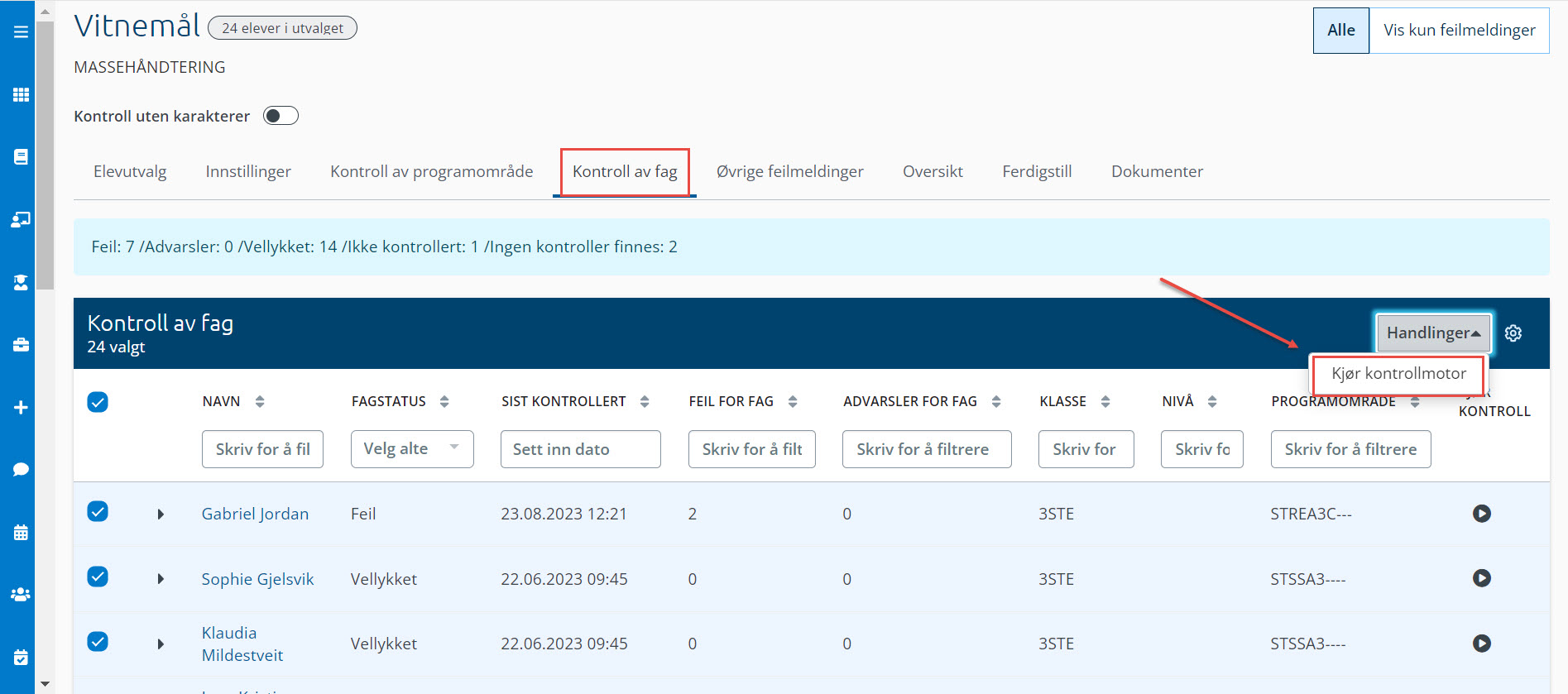
Task: Open Gabriel Jordan student link
Action: [255, 514]
